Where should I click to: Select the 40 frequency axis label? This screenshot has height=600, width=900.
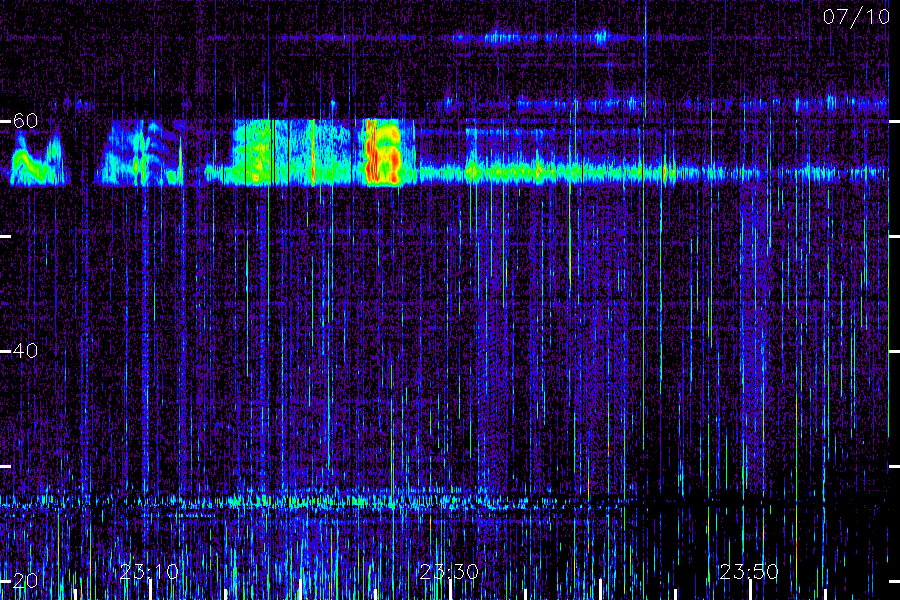25,350
